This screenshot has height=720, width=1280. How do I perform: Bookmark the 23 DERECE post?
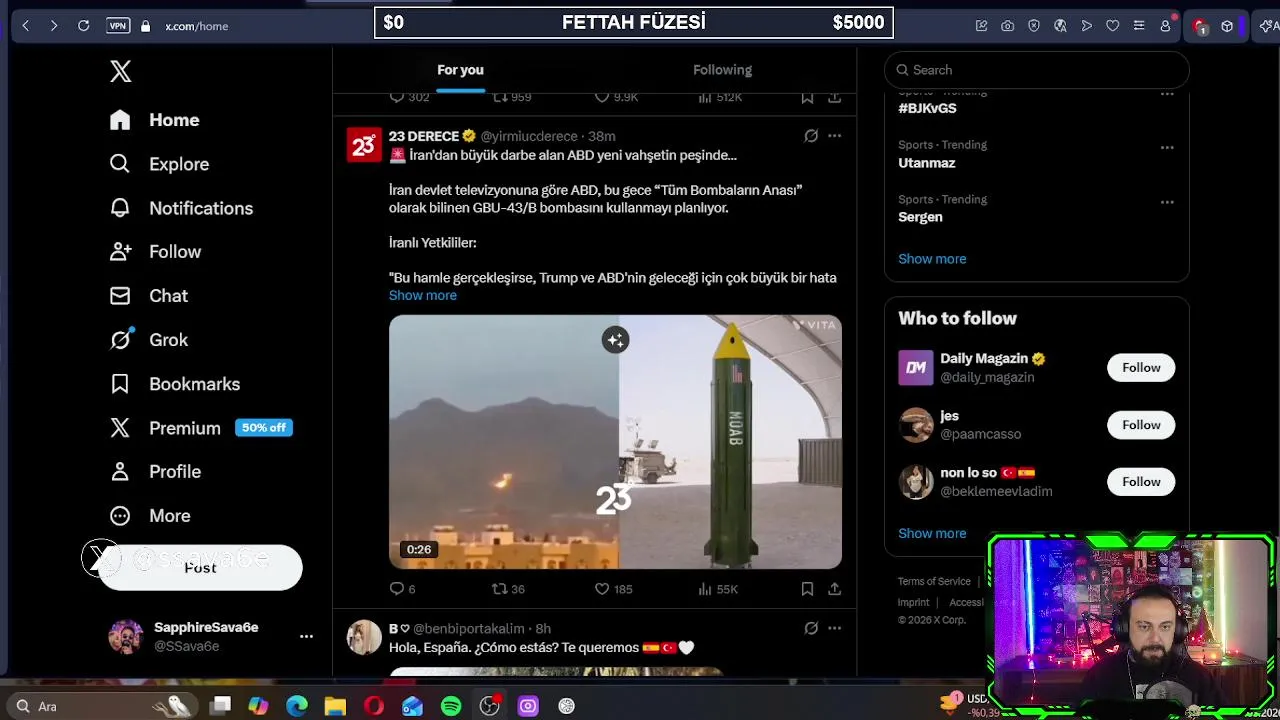click(x=807, y=589)
